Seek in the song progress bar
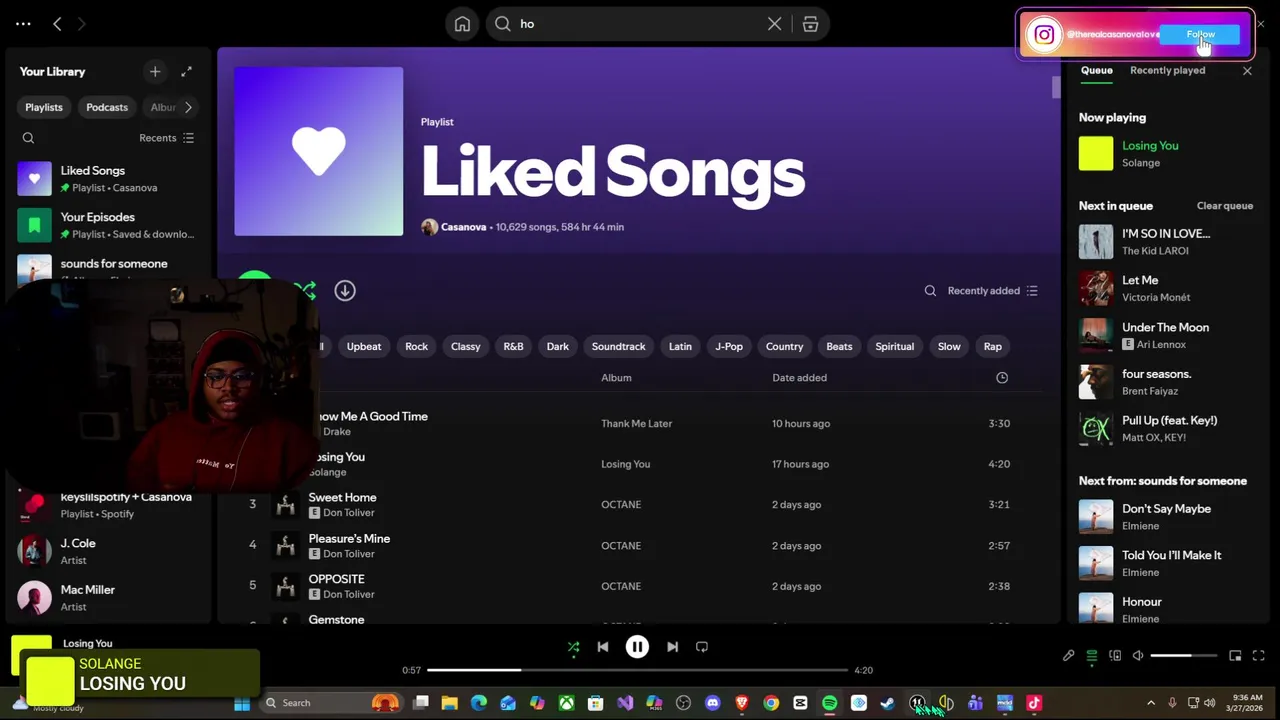Image resolution: width=1280 pixels, height=720 pixels. click(637, 670)
